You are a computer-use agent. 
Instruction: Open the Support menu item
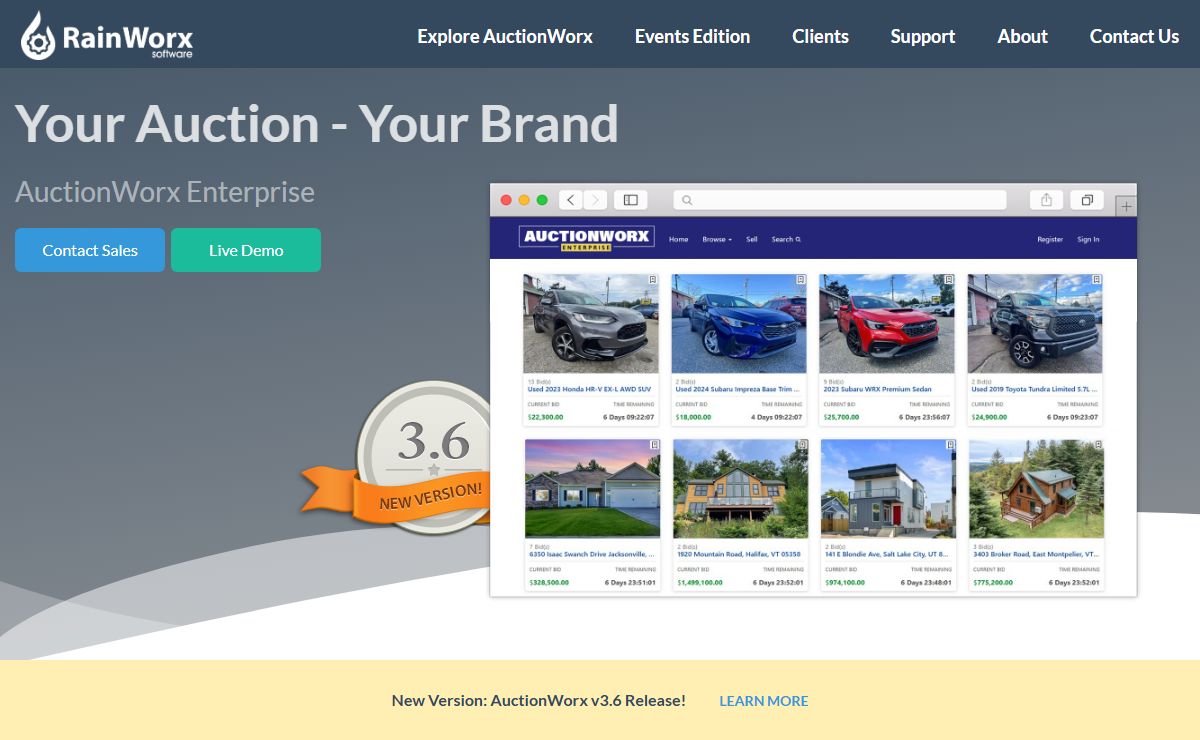pos(923,36)
